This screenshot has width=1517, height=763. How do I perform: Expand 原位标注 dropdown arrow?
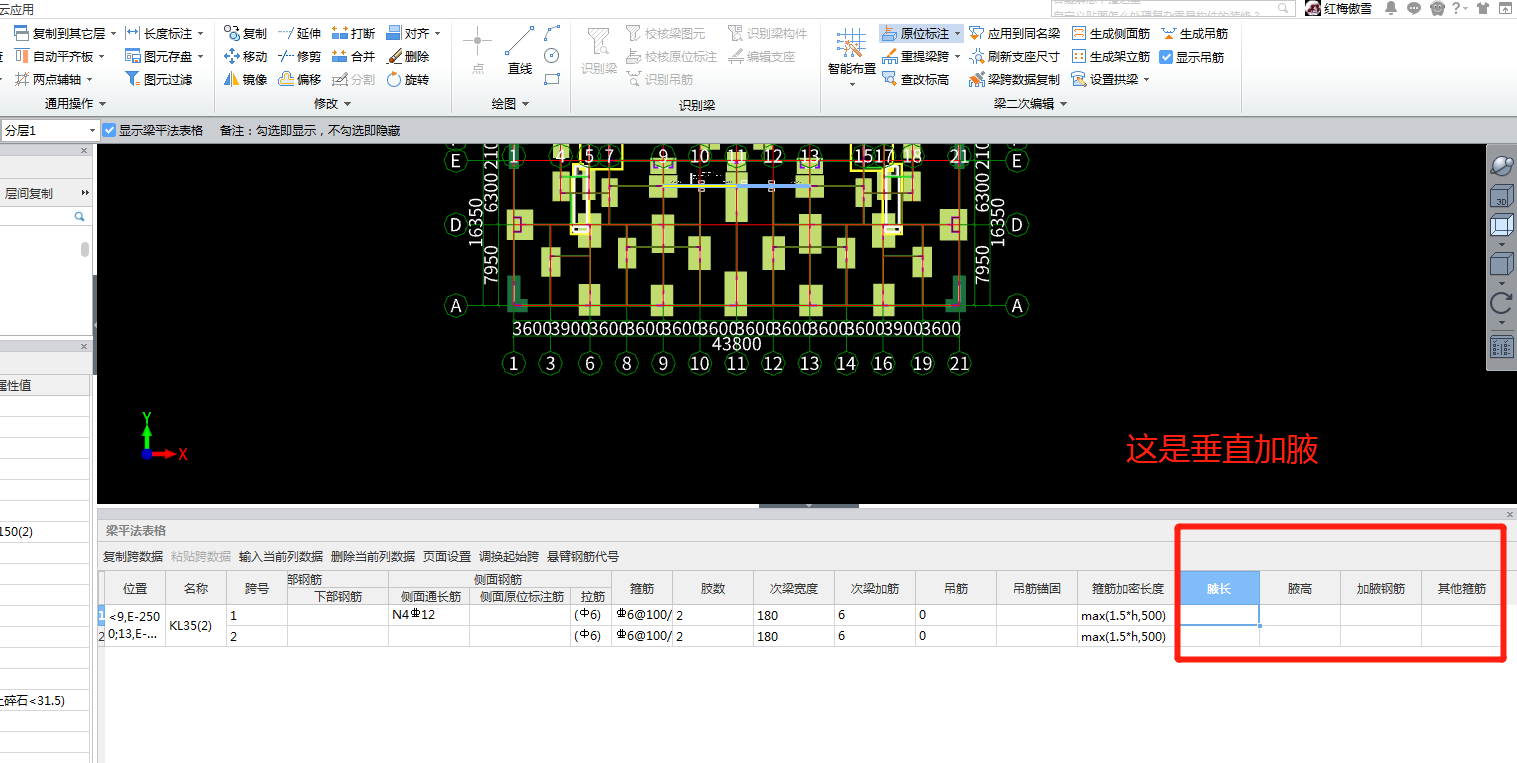coord(957,33)
